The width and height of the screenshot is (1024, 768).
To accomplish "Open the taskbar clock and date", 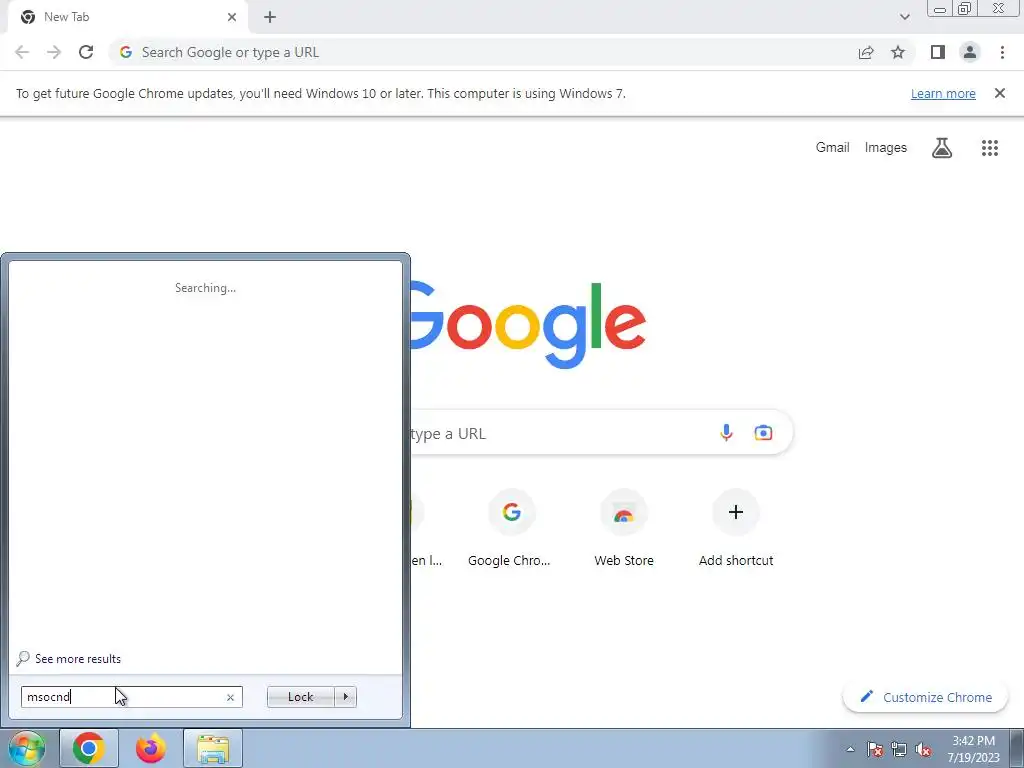I will click(x=973, y=749).
